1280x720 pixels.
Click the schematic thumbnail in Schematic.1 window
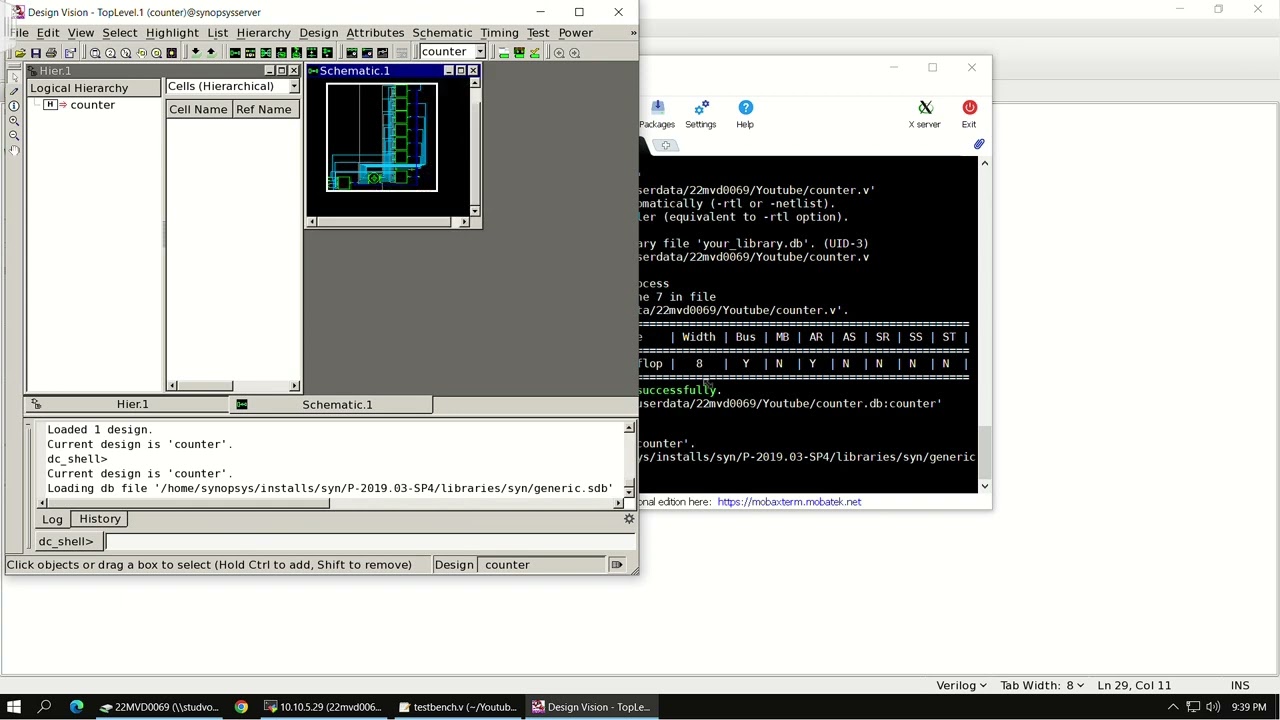382,138
